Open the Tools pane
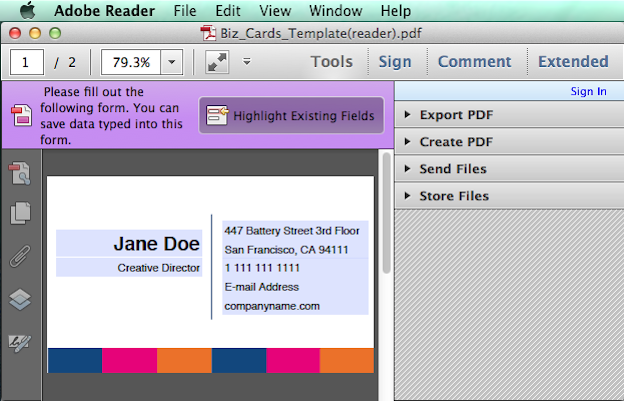The image size is (624, 401). coord(331,62)
